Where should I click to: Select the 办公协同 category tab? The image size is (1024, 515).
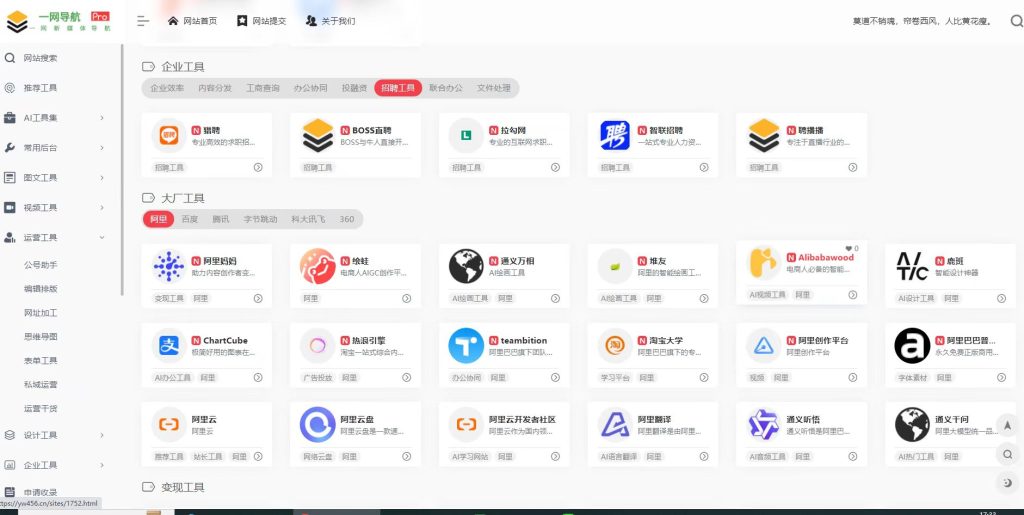tap(310, 88)
